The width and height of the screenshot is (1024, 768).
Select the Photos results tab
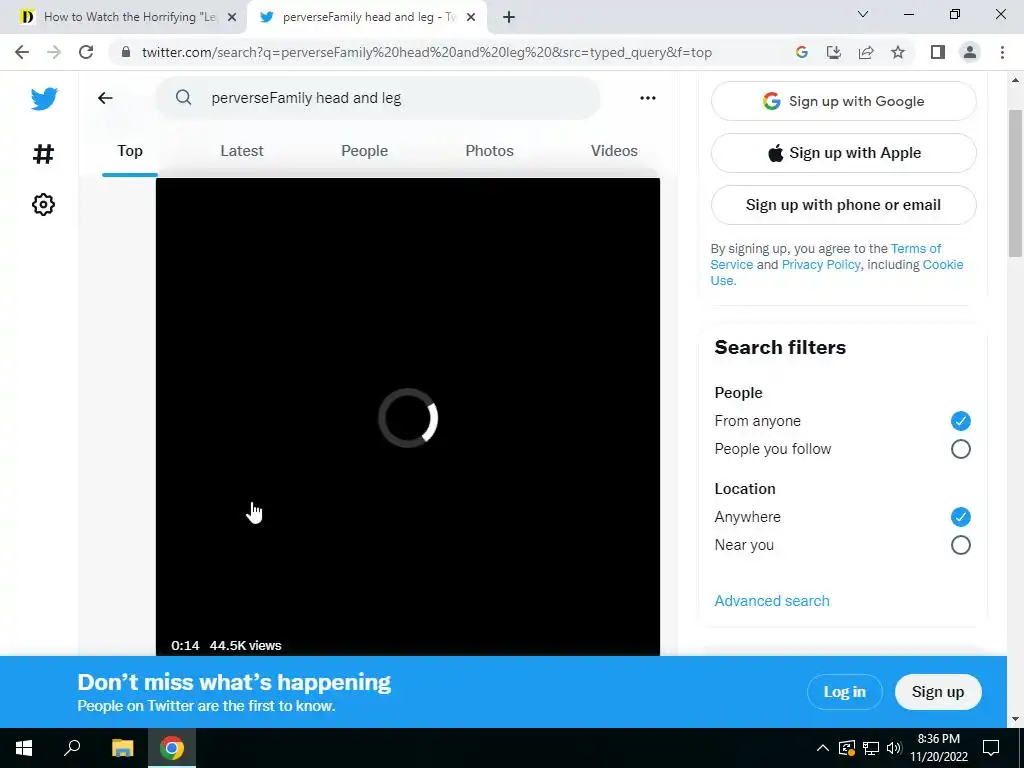point(489,151)
